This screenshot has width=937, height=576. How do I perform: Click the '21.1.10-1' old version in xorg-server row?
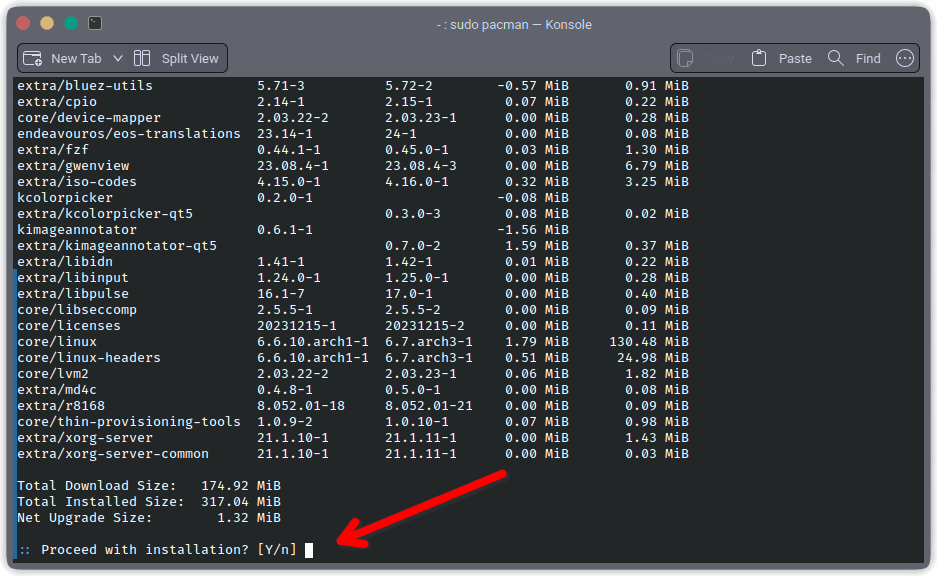tap(293, 437)
